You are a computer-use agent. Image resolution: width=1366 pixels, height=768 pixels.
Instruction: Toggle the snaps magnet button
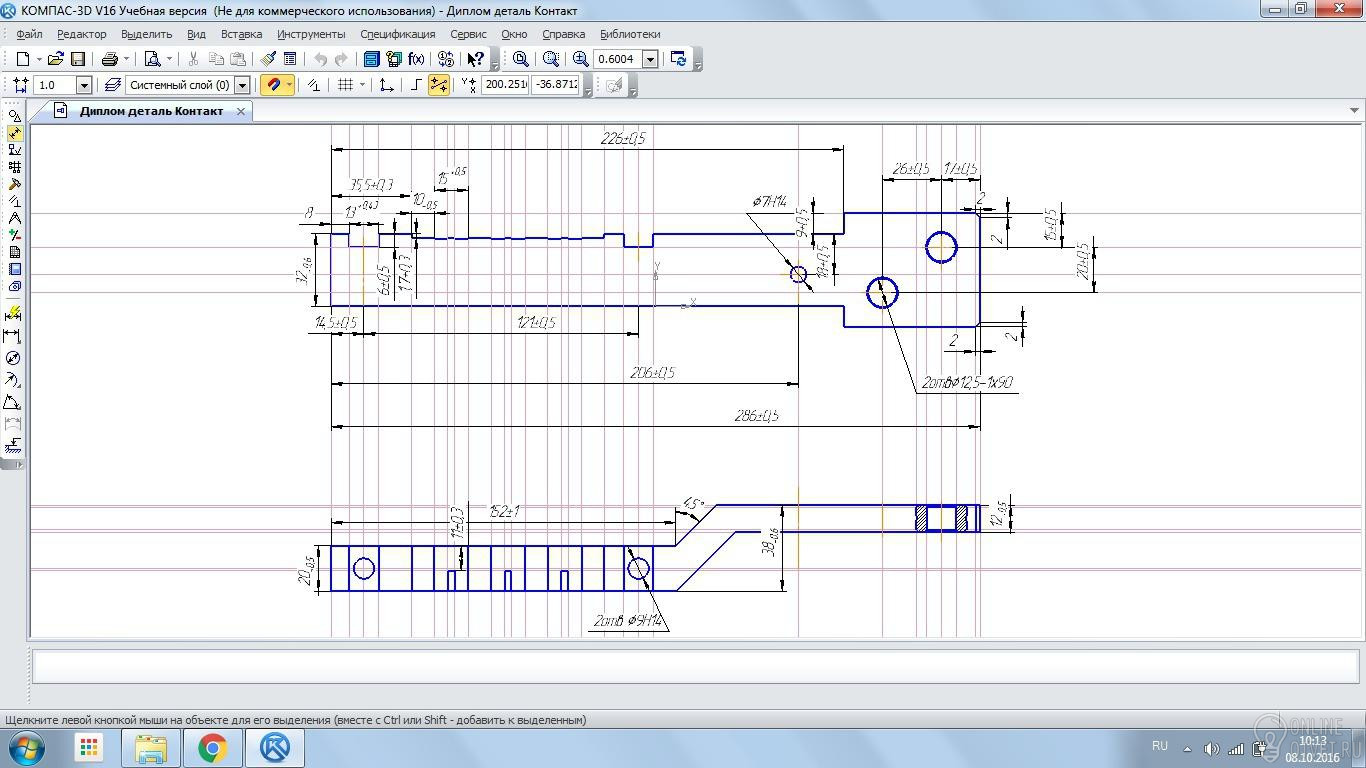273,85
